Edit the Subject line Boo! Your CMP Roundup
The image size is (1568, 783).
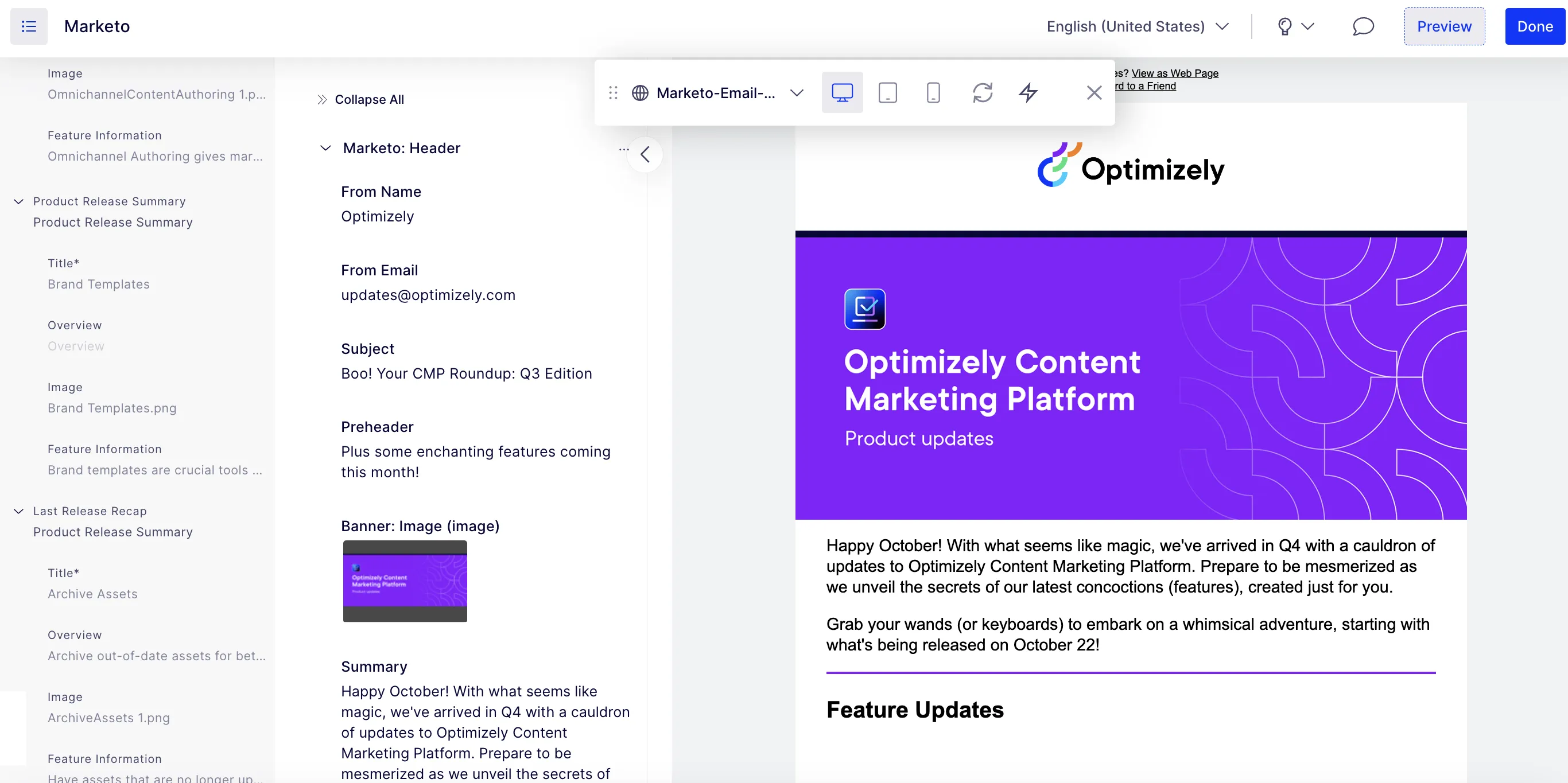point(466,373)
